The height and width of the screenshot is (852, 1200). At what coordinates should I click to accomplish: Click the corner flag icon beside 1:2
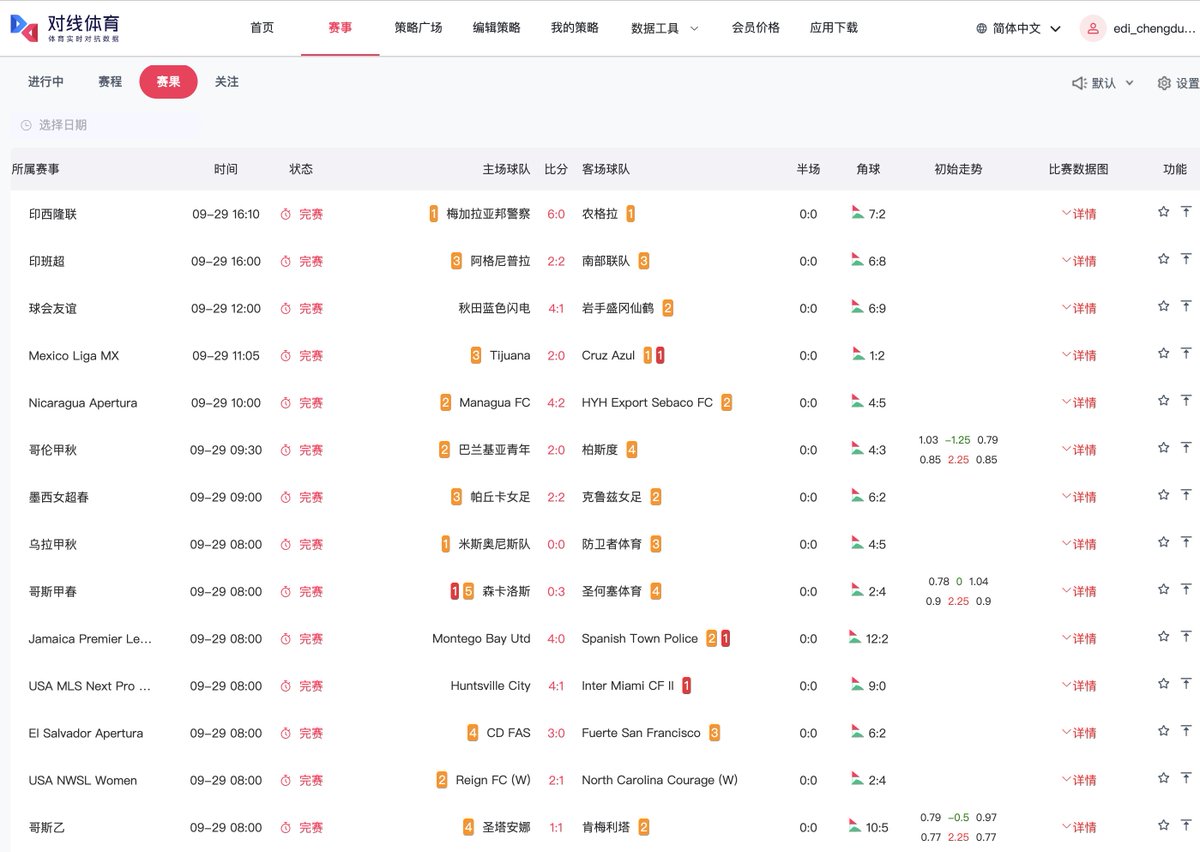pyautogui.click(x=857, y=354)
